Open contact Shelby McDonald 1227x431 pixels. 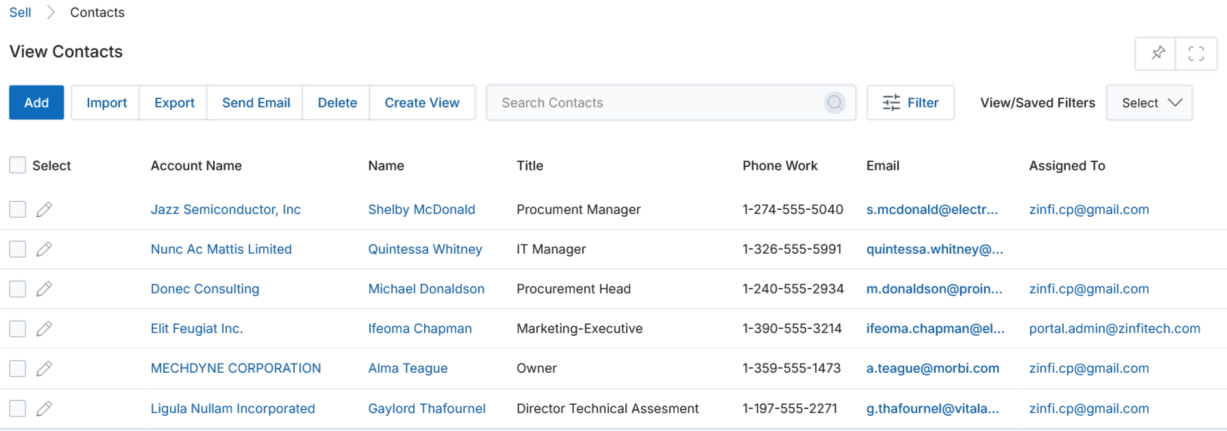[x=422, y=210]
